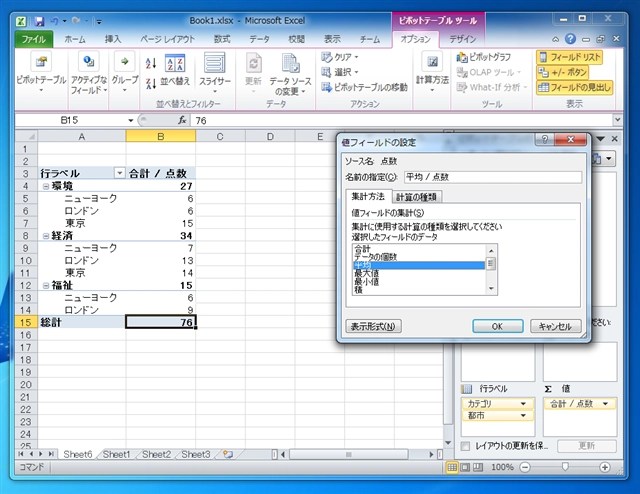The width and height of the screenshot is (640, 494).
Task: Open the ファイル tab
Action: click(x=33, y=39)
